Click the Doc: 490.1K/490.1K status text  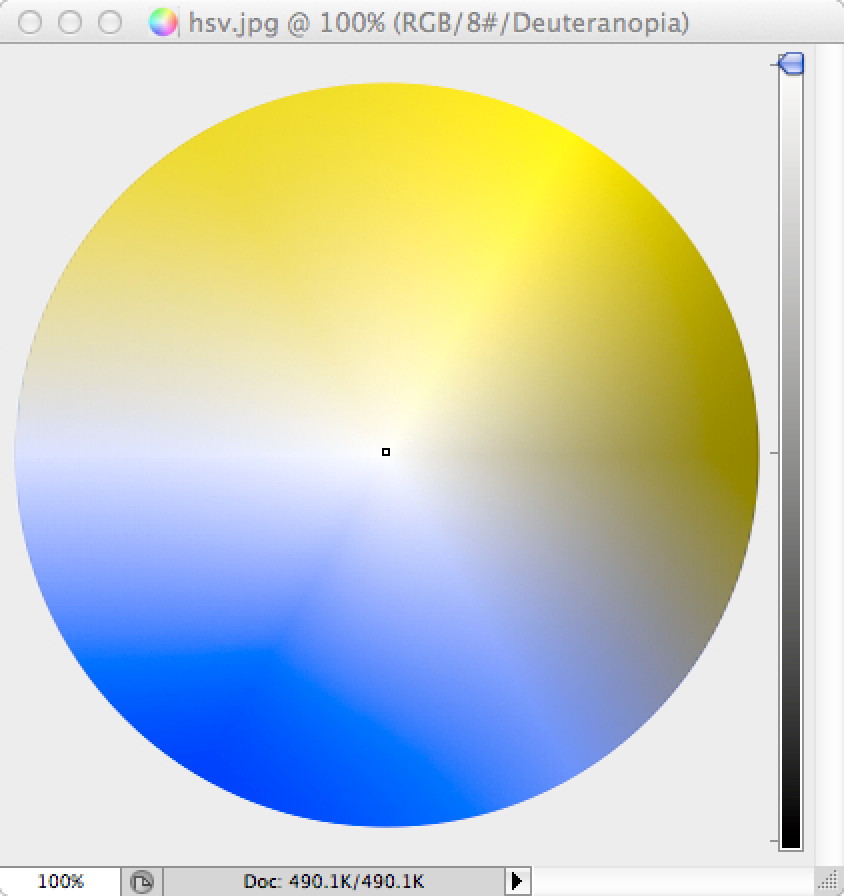coord(334,881)
